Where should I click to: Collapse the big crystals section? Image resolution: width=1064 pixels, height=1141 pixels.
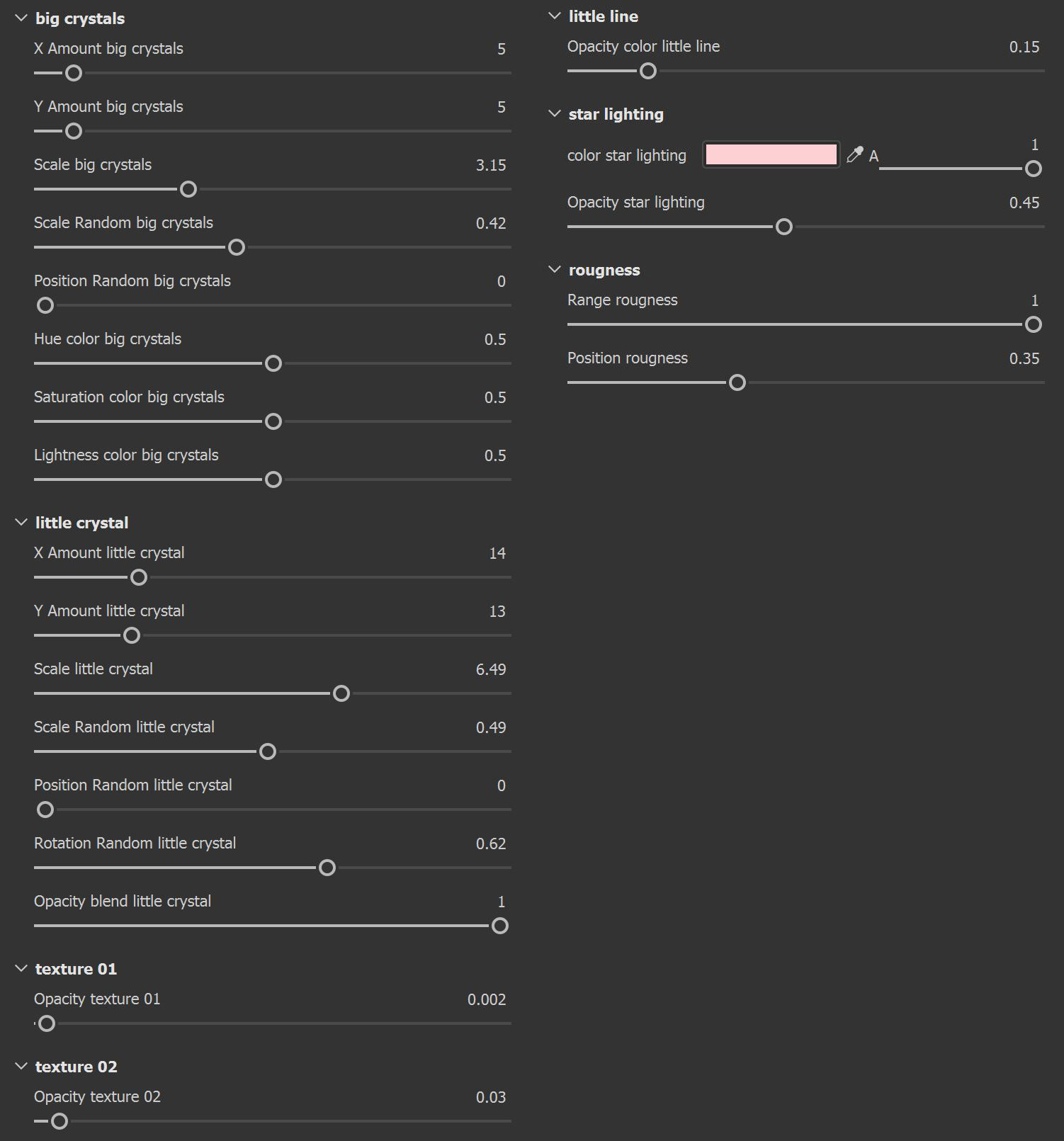pos(21,18)
